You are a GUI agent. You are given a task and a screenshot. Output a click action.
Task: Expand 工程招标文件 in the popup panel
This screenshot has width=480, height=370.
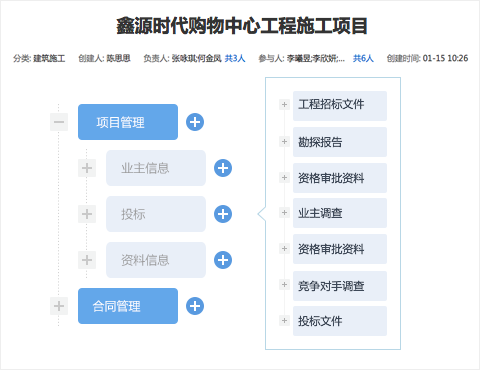284,105
